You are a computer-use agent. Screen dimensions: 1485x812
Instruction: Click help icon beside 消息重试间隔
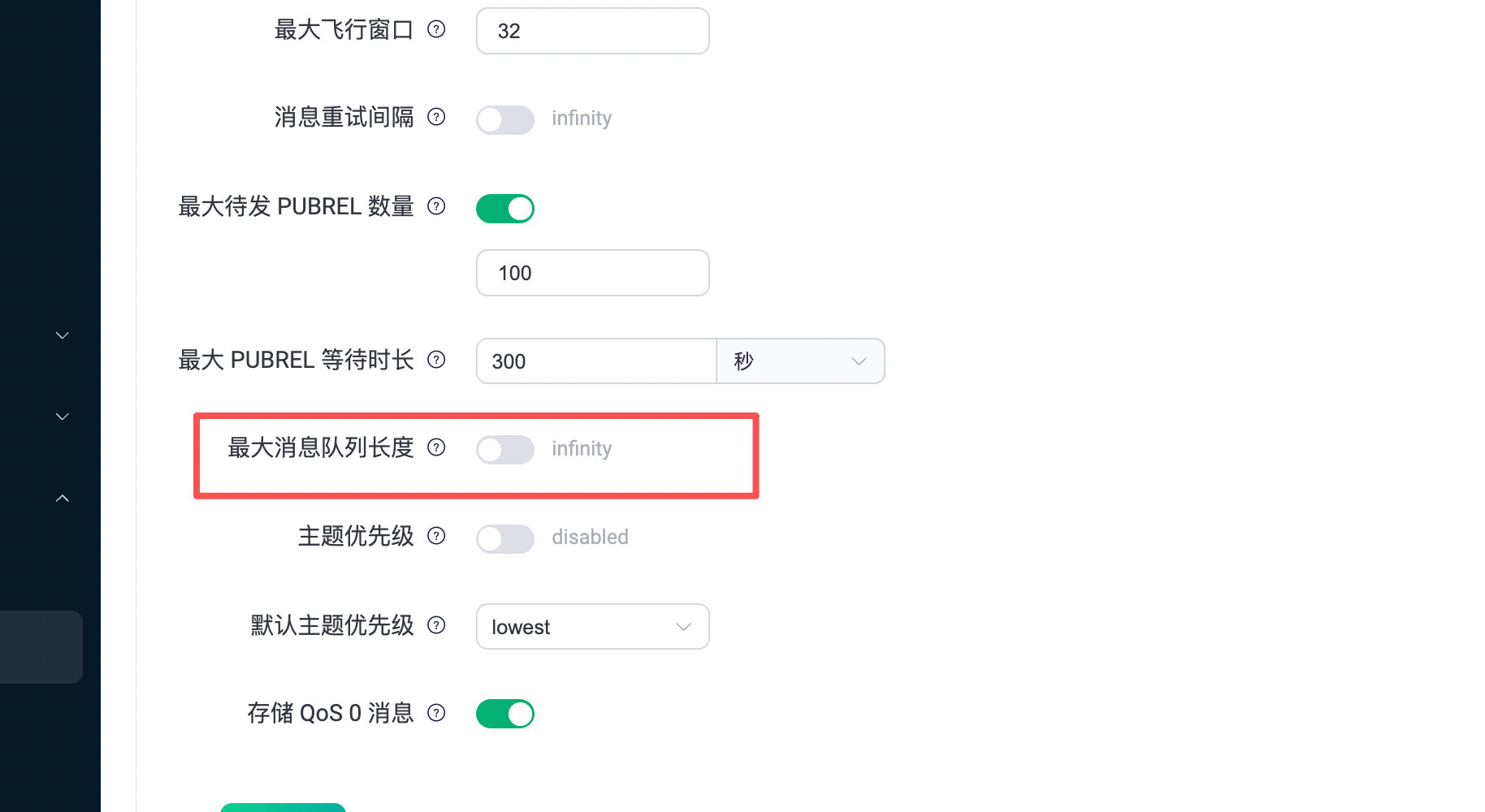[436, 117]
